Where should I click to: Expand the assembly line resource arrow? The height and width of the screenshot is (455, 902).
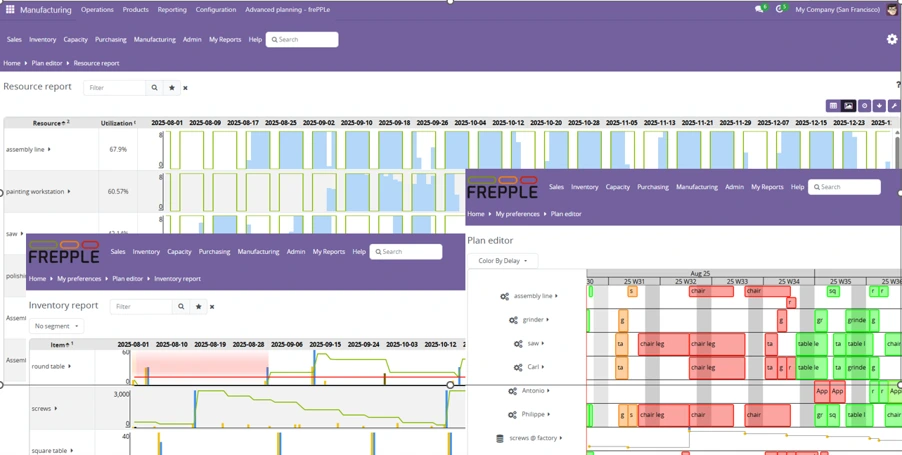[49, 150]
